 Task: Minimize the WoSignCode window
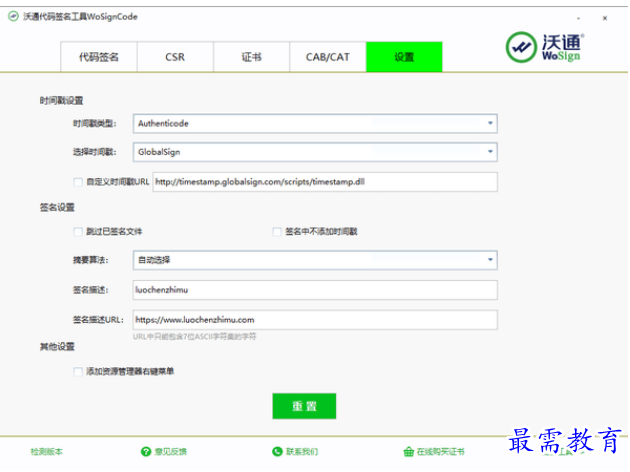(x=579, y=18)
